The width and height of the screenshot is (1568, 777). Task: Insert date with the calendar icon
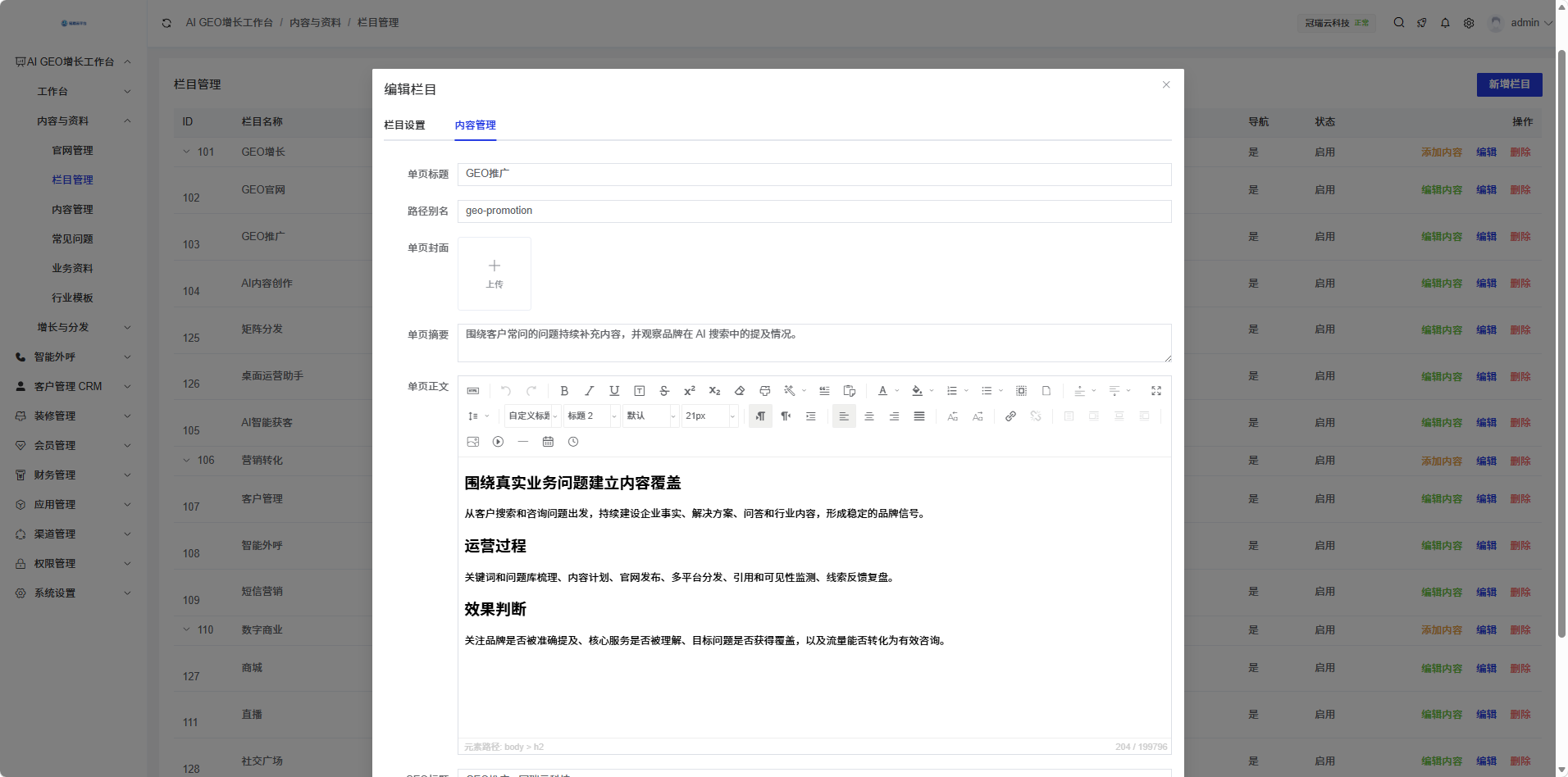coord(548,442)
